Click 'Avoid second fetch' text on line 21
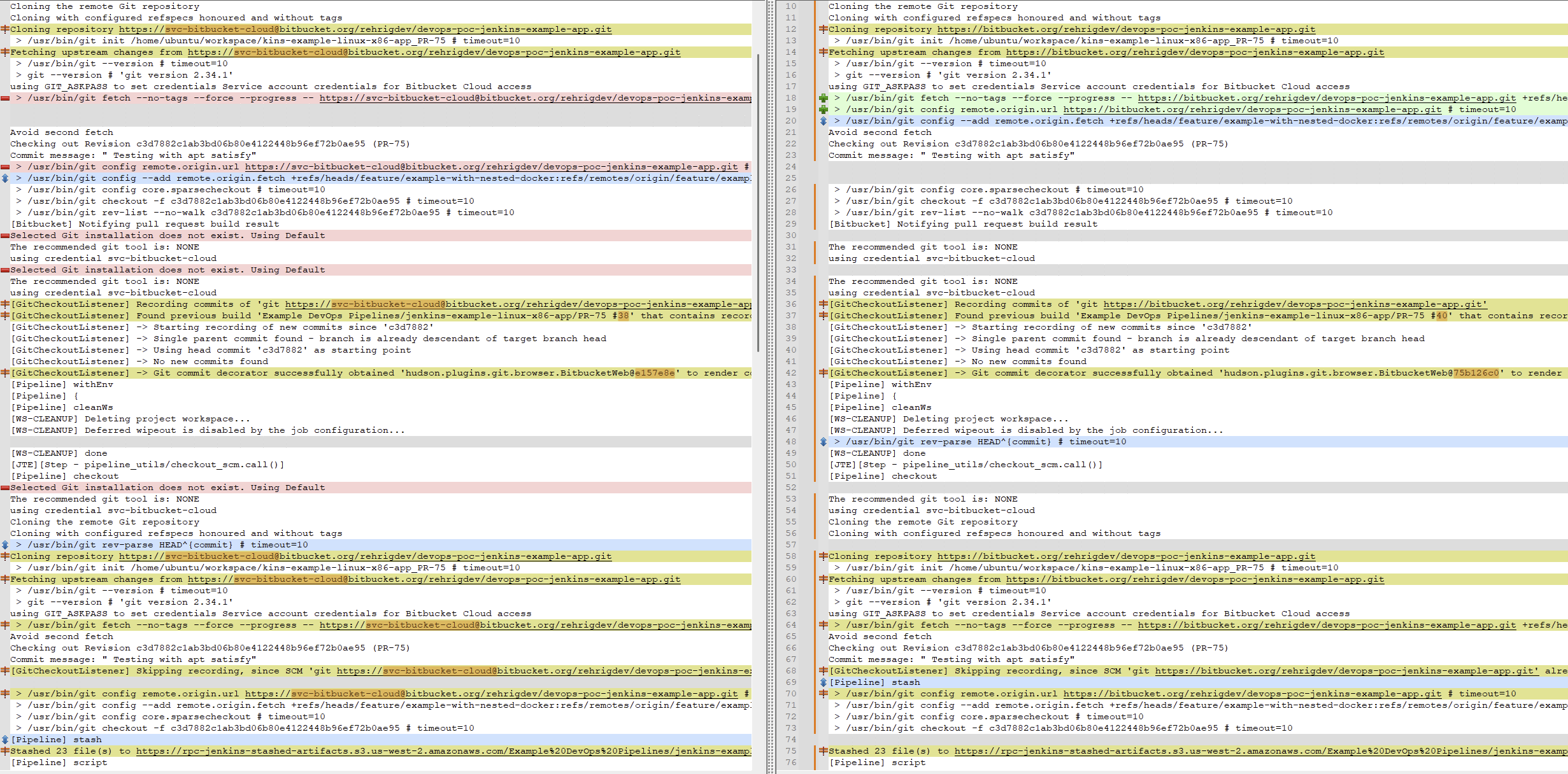Screen dimensions: 1568x774 [880, 132]
